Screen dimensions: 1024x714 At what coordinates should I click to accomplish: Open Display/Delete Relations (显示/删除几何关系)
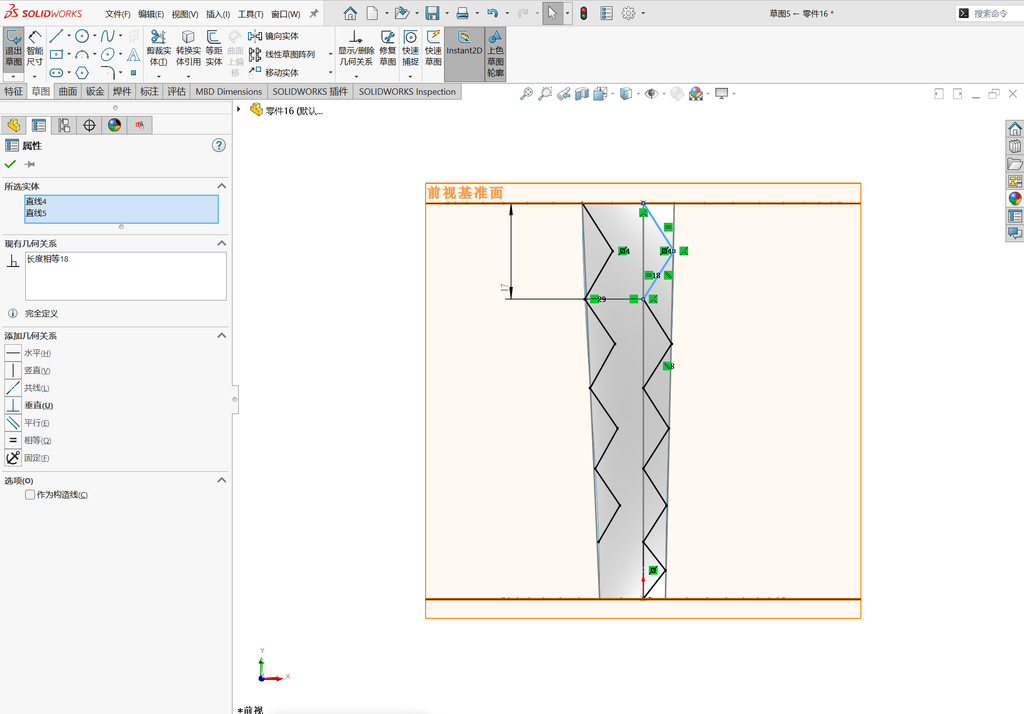click(355, 48)
